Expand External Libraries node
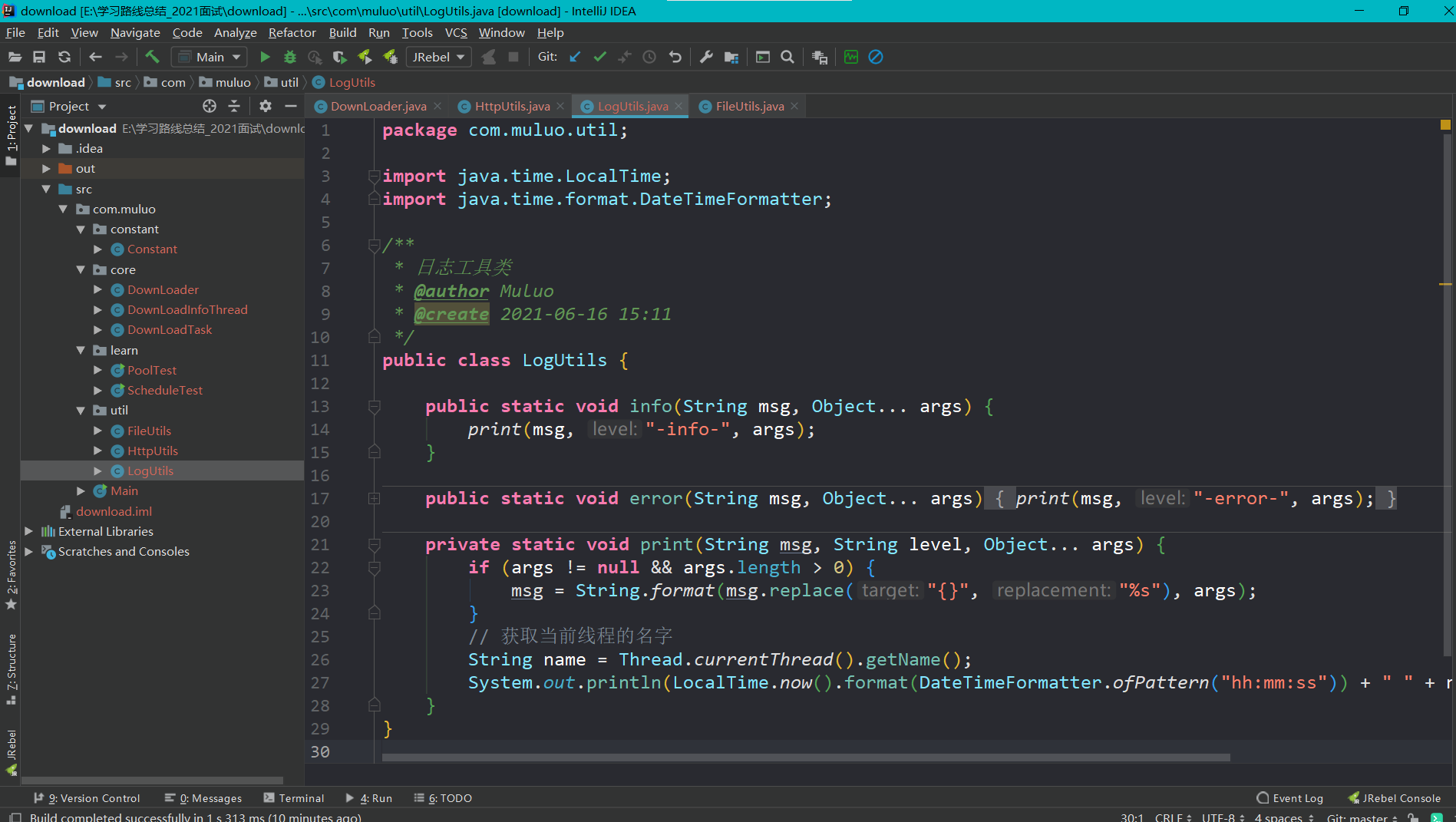 click(x=28, y=531)
